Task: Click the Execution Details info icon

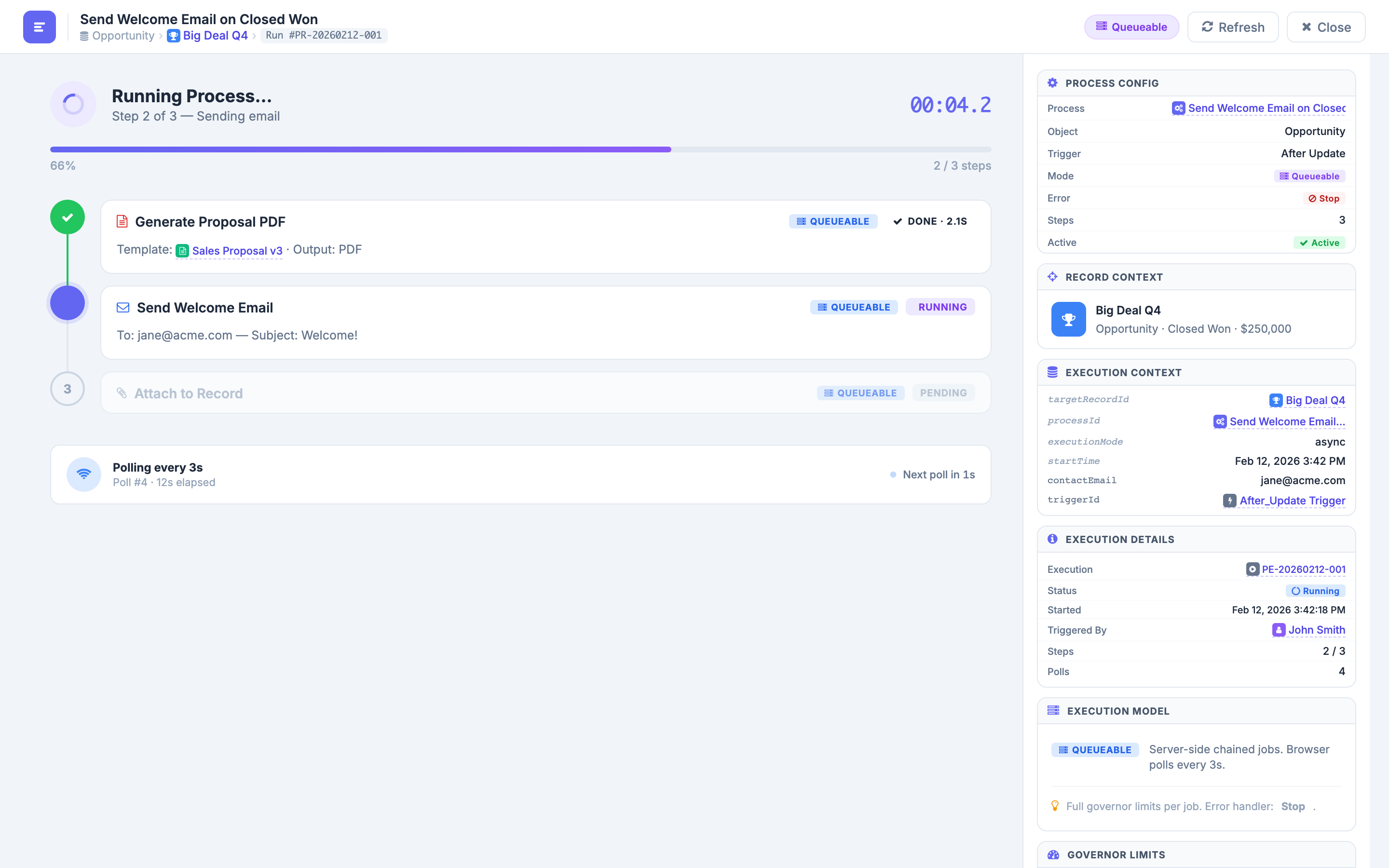Action: pyautogui.click(x=1053, y=539)
